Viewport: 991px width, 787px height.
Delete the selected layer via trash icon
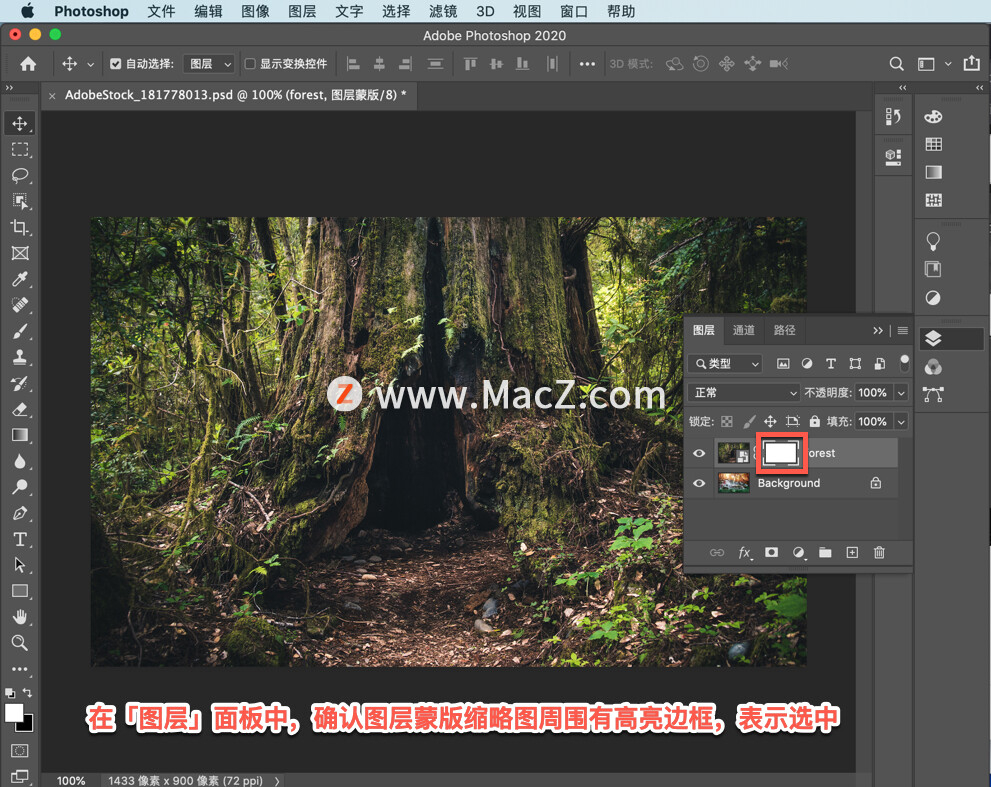click(879, 552)
